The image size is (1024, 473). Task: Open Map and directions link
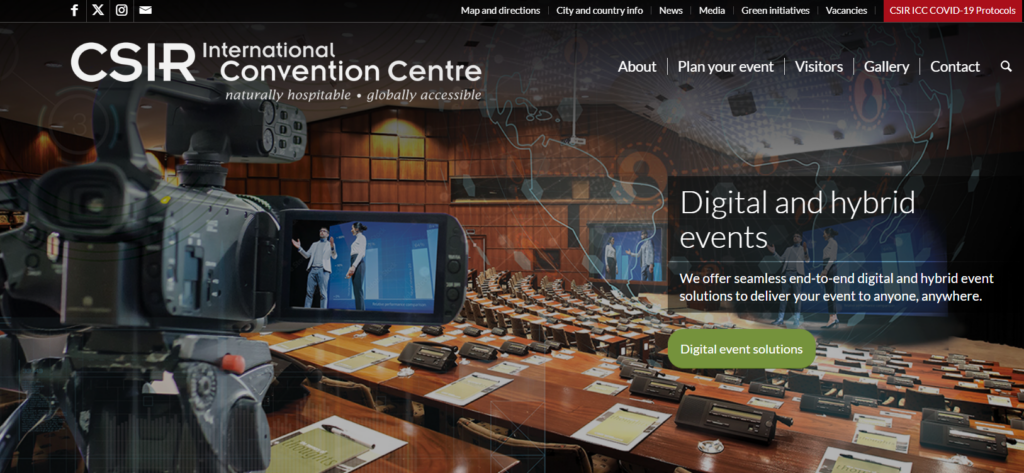(x=500, y=10)
